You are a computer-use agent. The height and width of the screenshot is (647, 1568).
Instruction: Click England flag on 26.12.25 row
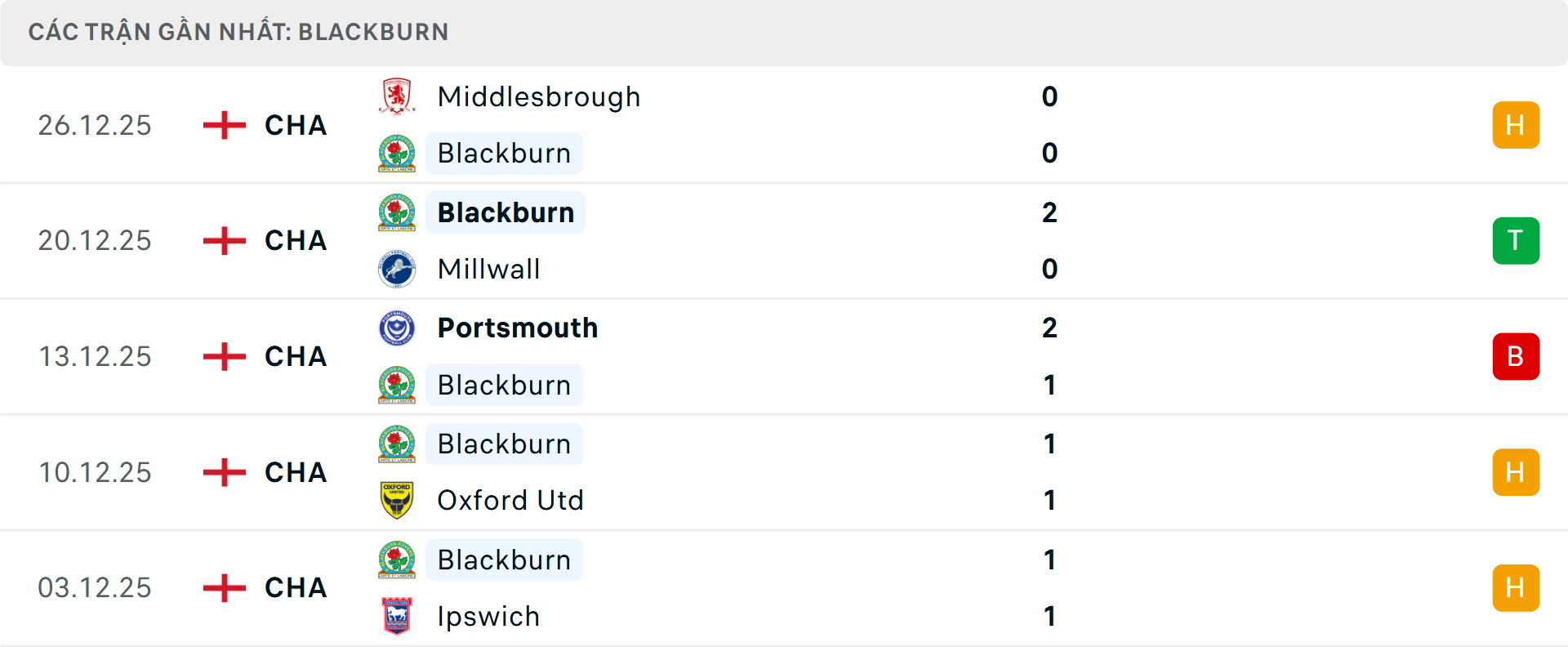pyautogui.click(x=224, y=125)
